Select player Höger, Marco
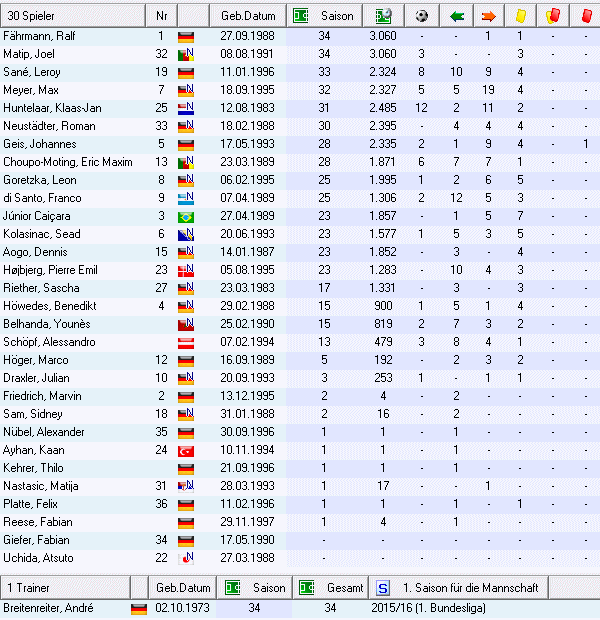Viewport: 600px width, 620px height. pyautogui.click(x=36, y=360)
